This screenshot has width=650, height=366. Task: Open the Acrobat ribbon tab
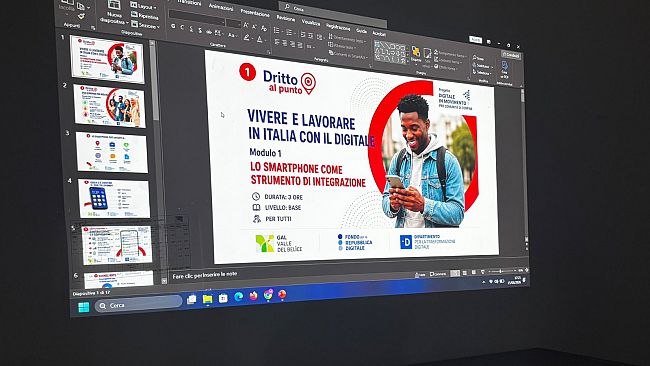click(x=379, y=33)
